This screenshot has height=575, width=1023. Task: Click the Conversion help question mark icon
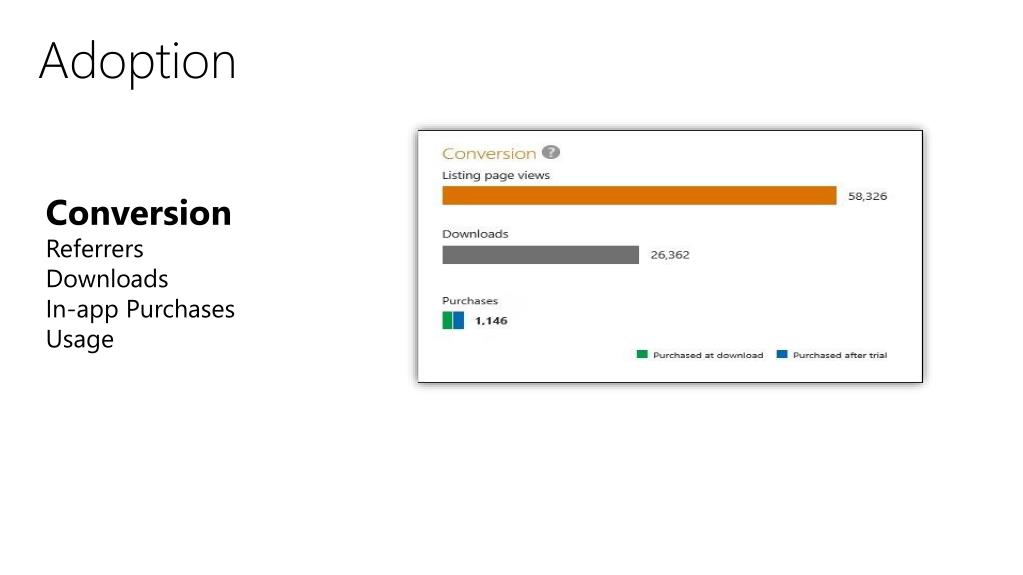coord(551,152)
